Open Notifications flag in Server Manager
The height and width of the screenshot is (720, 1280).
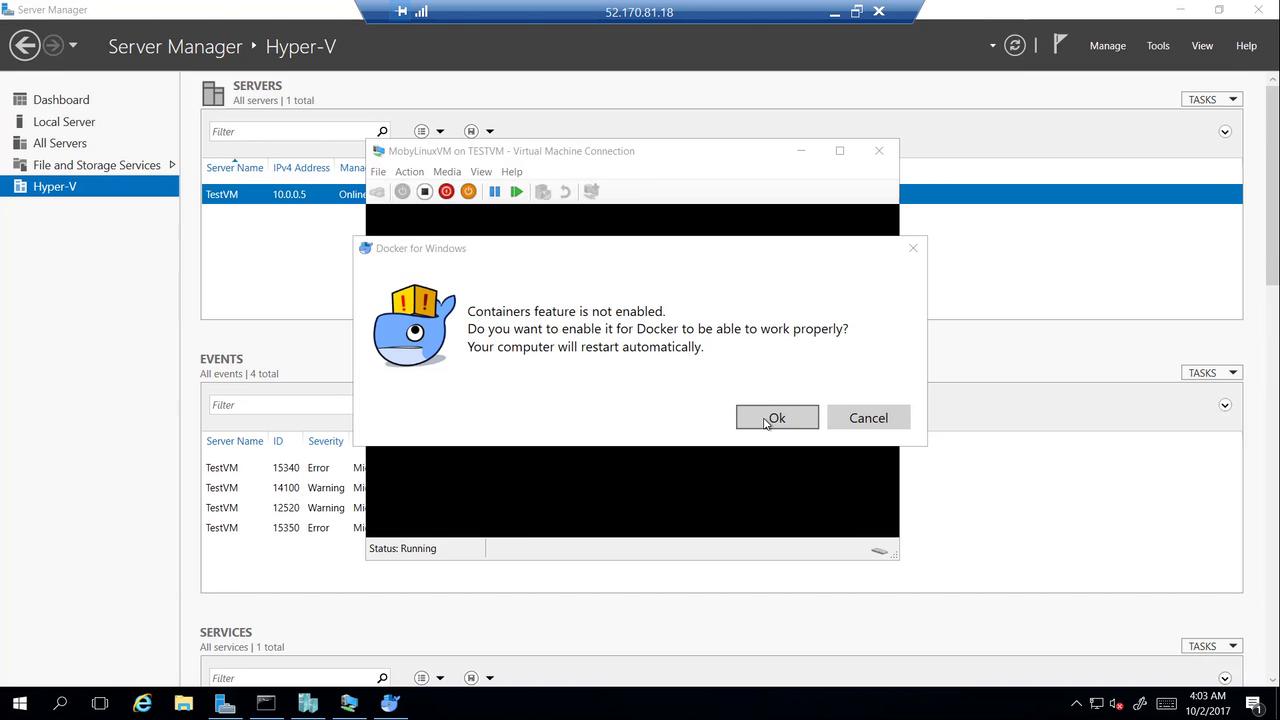coord(1060,44)
